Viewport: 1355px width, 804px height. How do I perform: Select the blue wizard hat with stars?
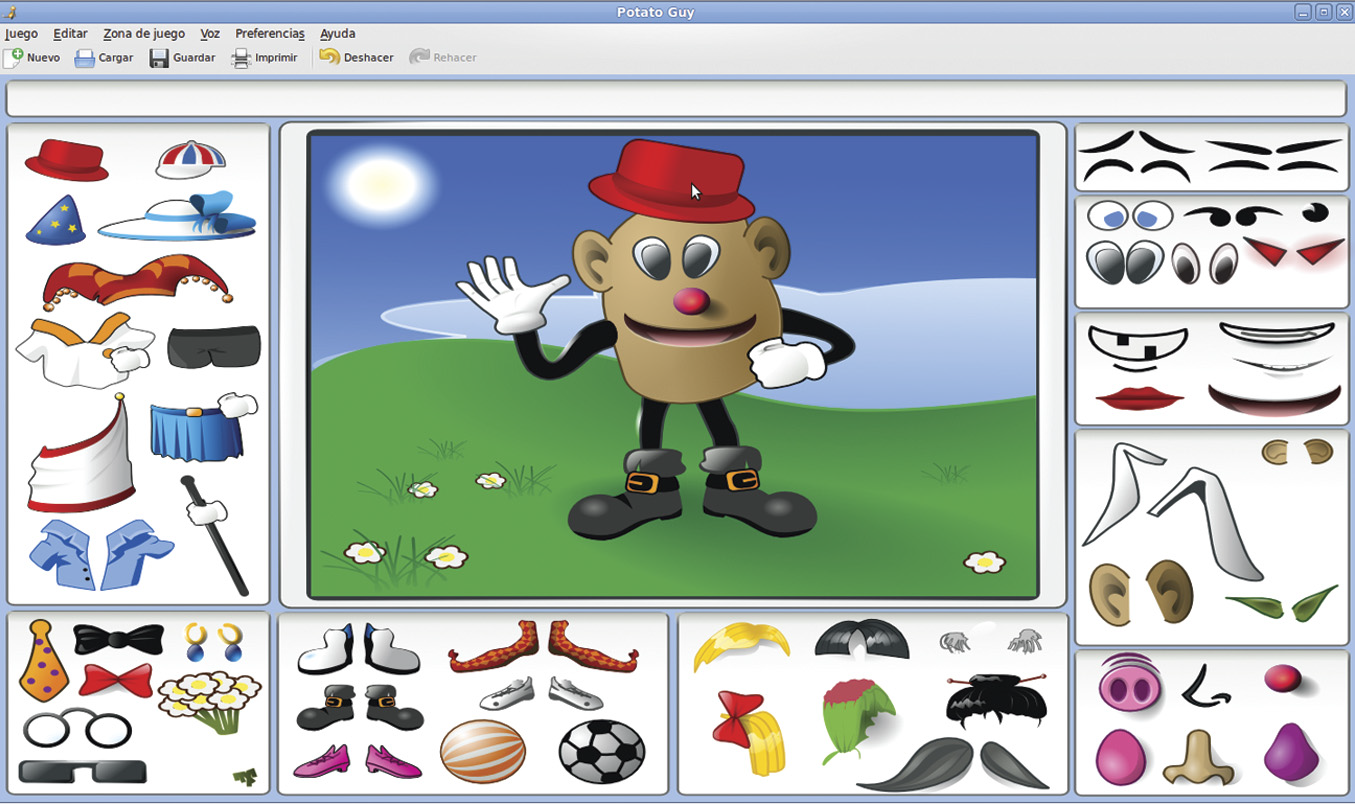coord(55,221)
